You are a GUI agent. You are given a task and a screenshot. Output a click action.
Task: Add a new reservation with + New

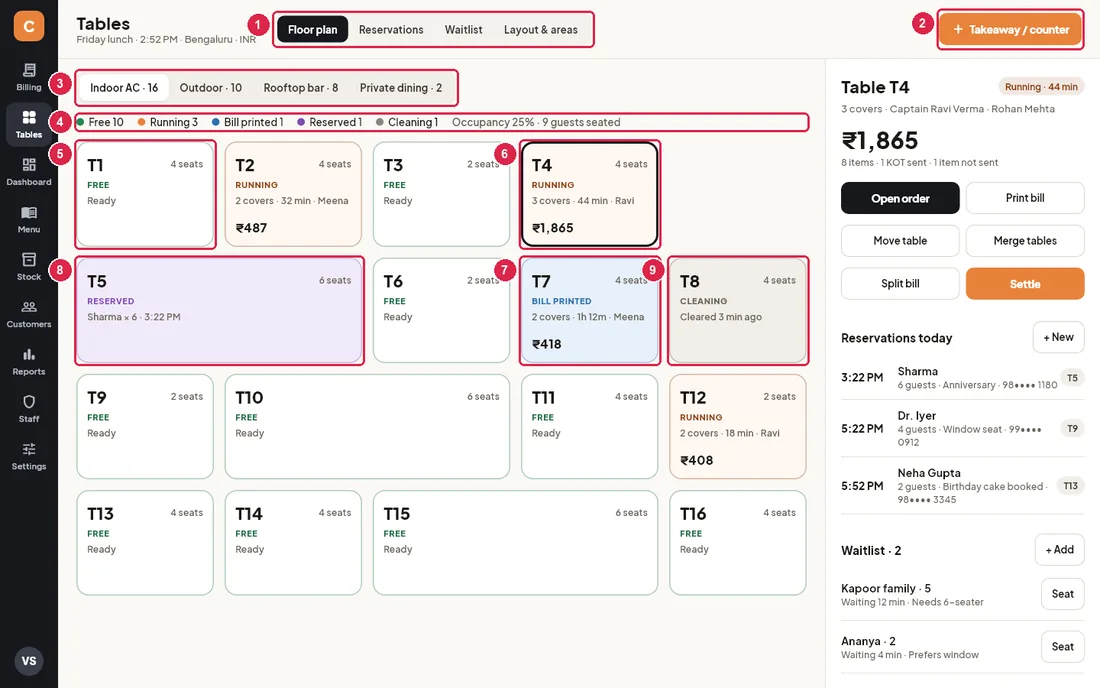pos(1058,337)
